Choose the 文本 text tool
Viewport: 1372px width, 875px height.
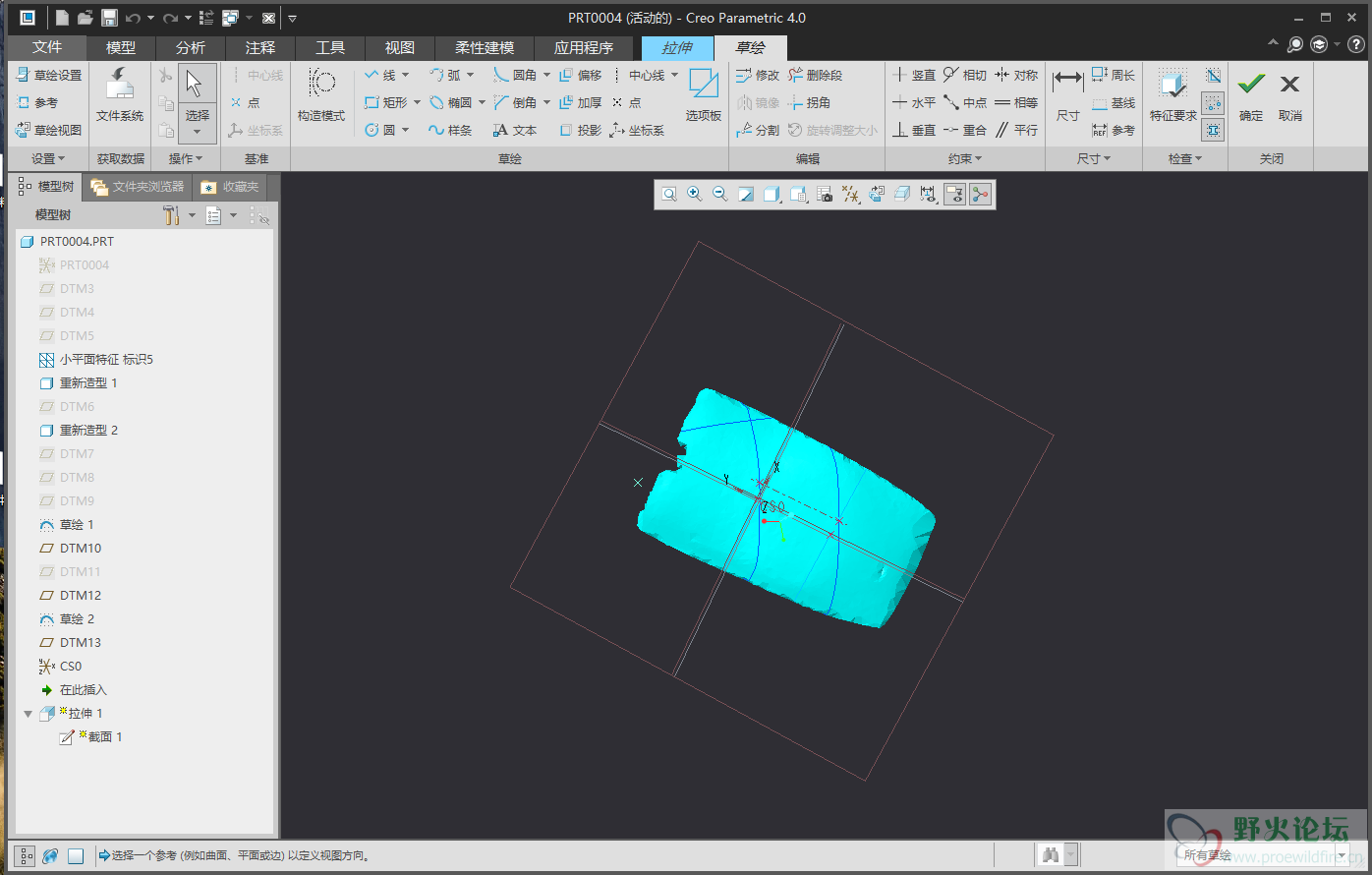[515, 130]
